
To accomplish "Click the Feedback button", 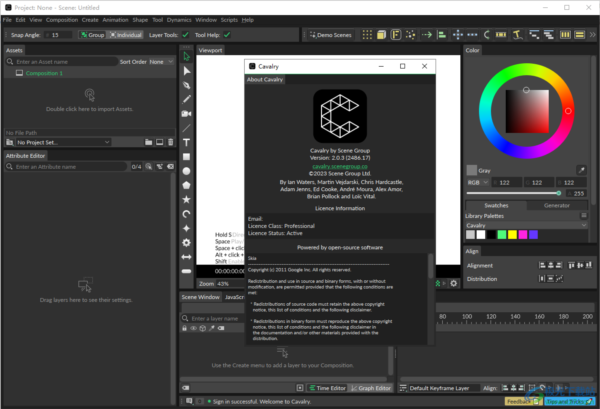I will pyautogui.click(x=523, y=402).
